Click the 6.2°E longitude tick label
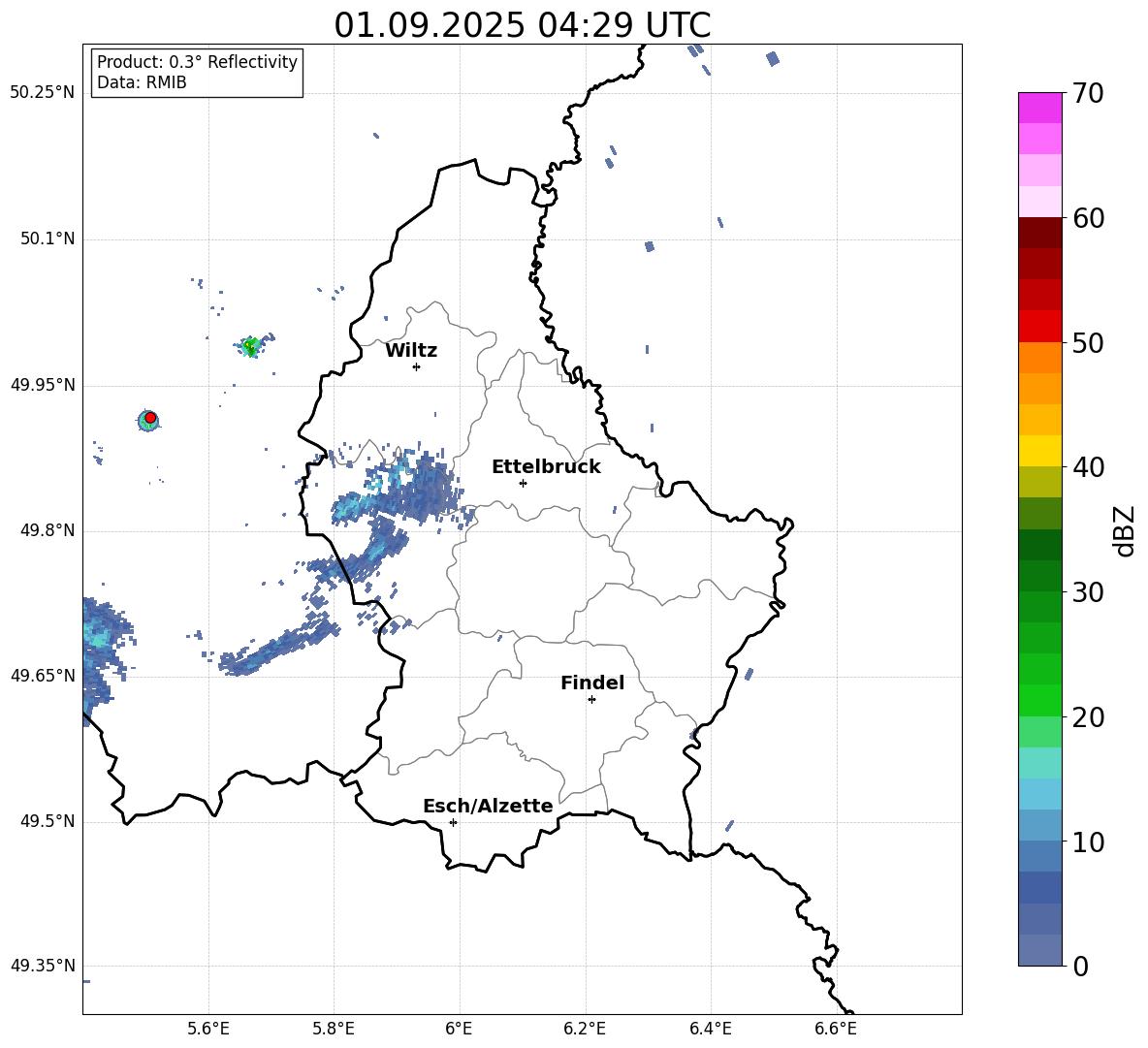Image resolution: width=1148 pixels, height=1048 pixels. point(585,1029)
